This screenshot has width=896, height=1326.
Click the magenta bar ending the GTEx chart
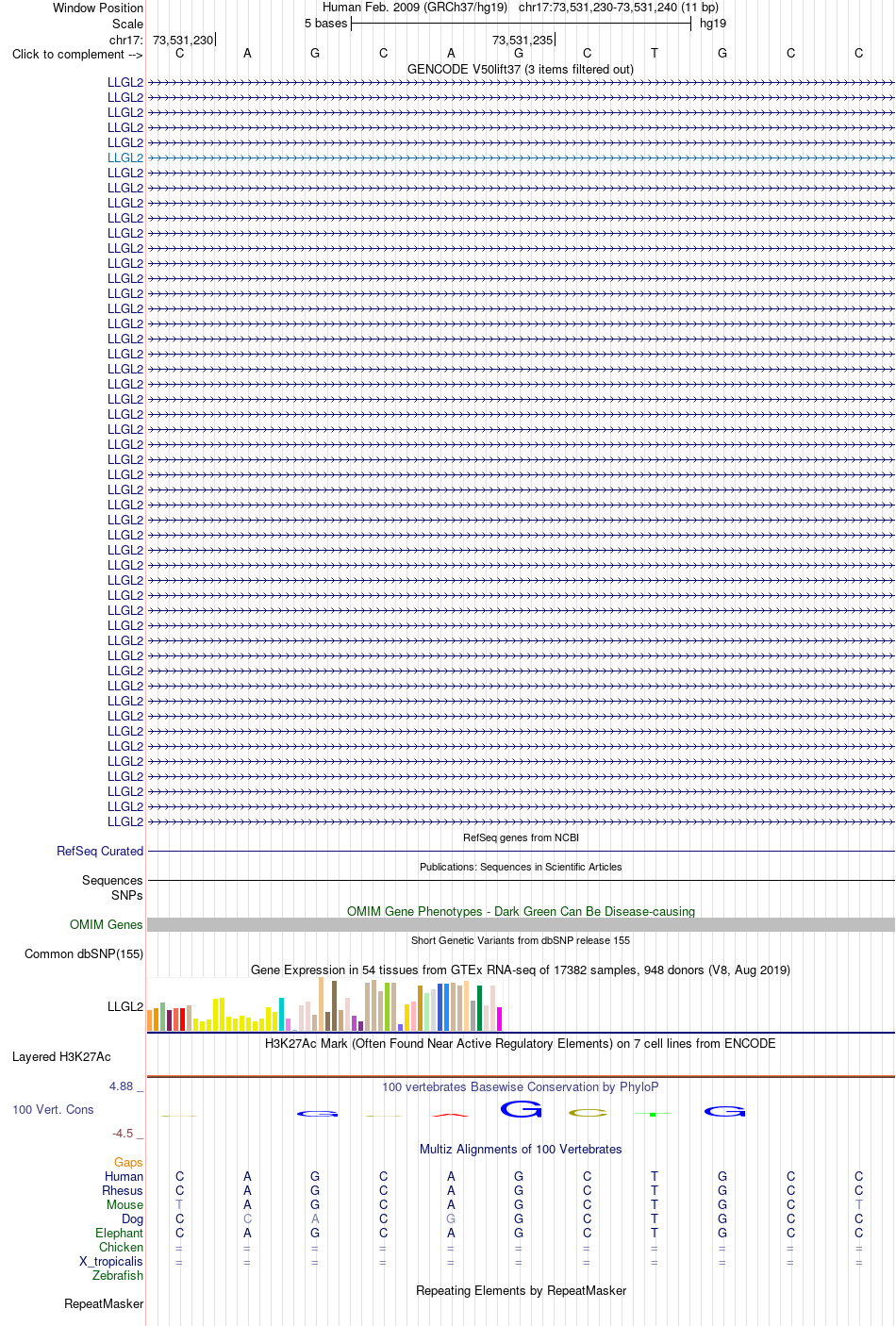[500, 1019]
